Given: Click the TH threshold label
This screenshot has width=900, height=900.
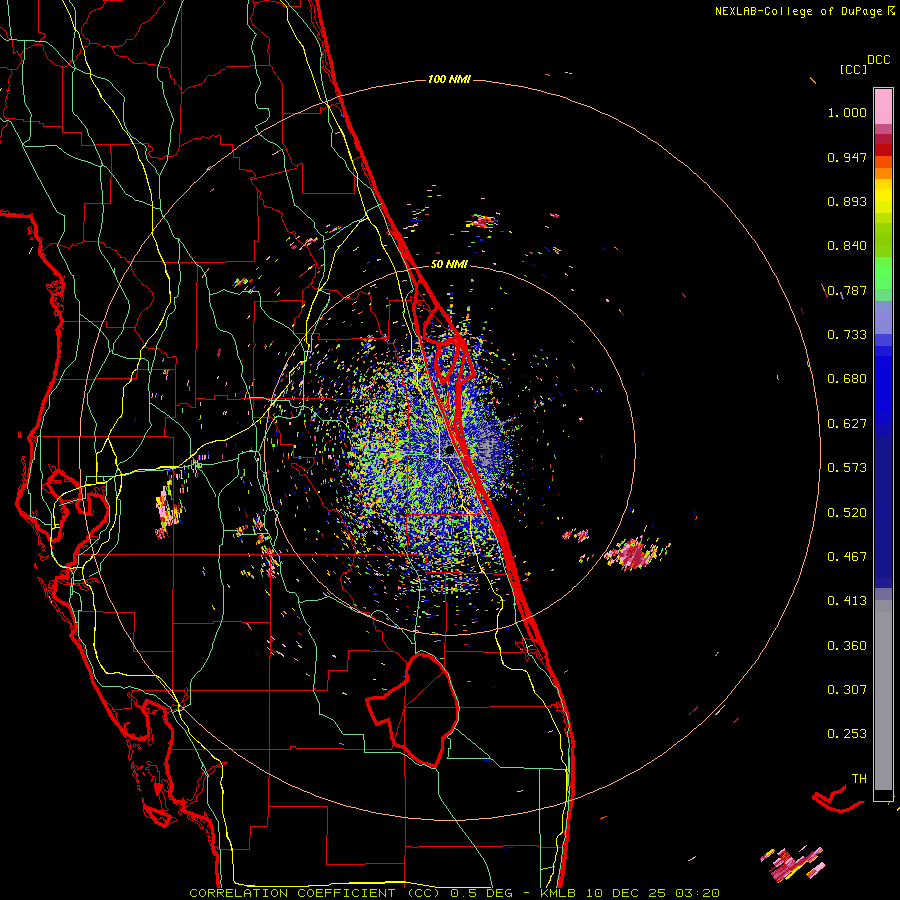Looking at the screenshot, I should click(859, 779).
